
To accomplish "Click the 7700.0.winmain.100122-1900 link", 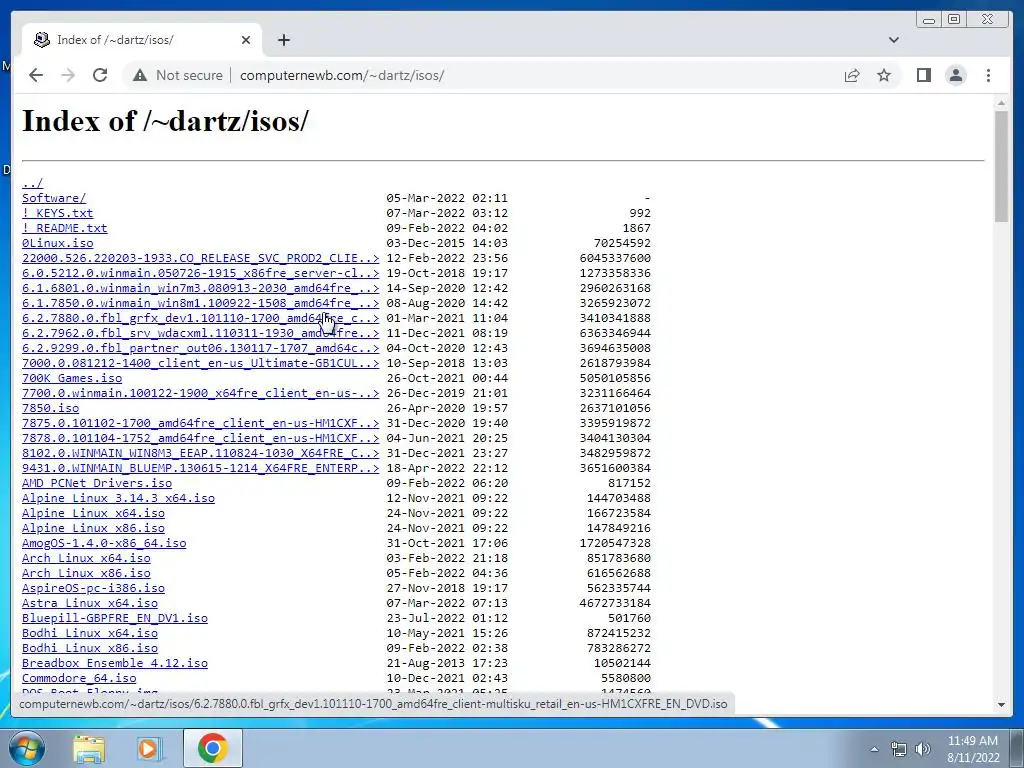I will [200, 393].
